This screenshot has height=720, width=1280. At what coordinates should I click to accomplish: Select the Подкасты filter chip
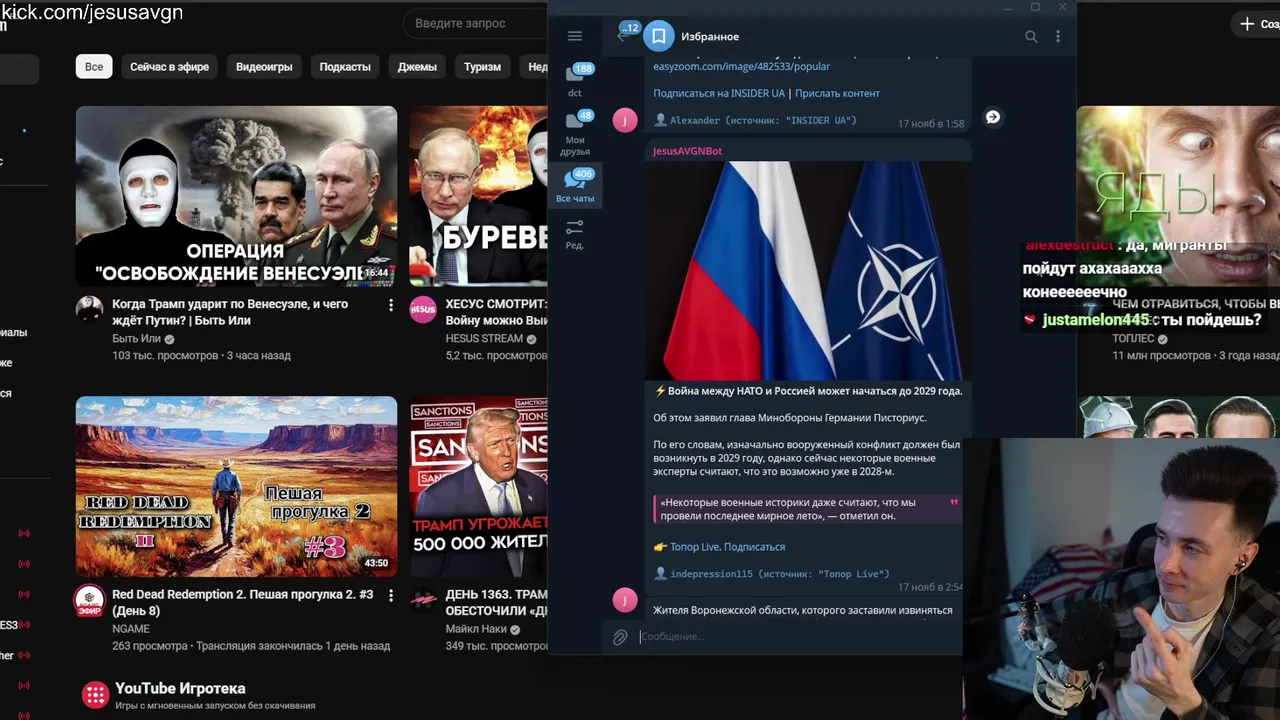pyautogui.click(x=345, y=67)
